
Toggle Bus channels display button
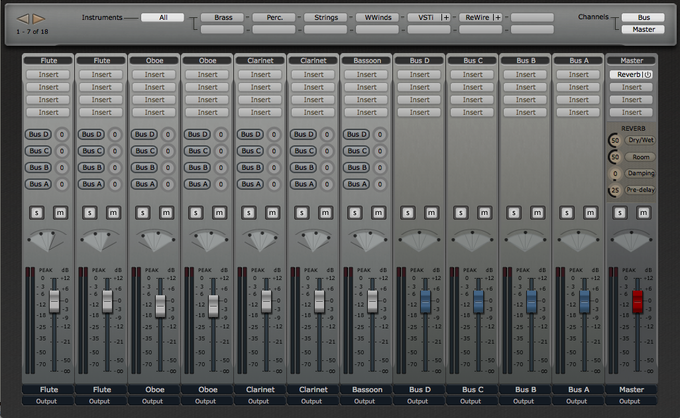(x=643, y=17)
